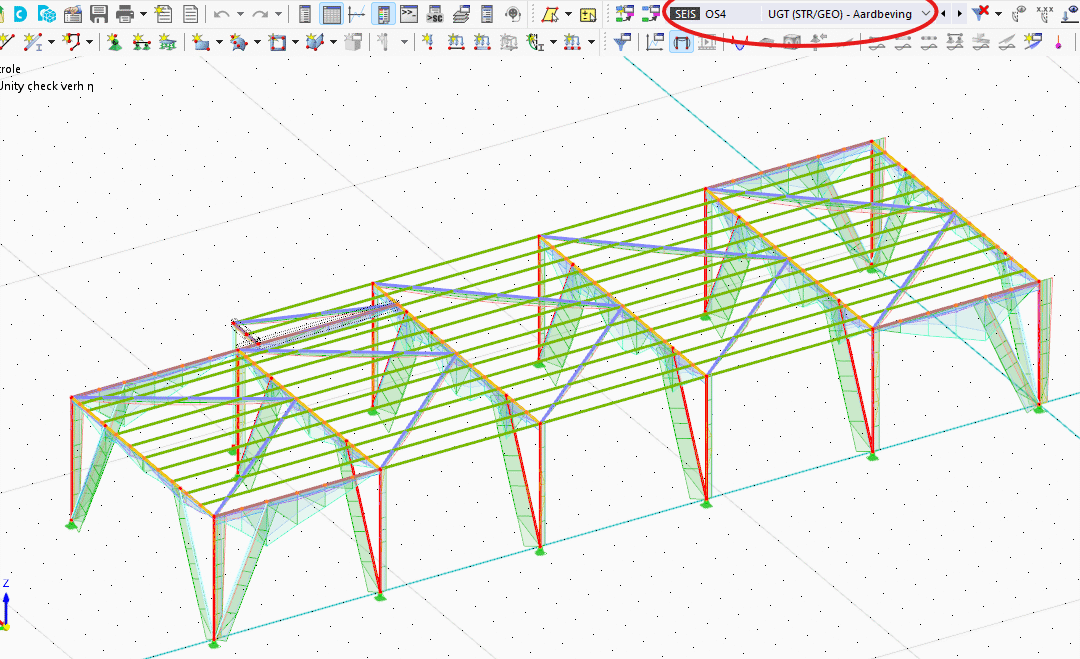Toggle the colored results panel button
This screenshot has width=1080, height=659.
(x=383, y=14)
